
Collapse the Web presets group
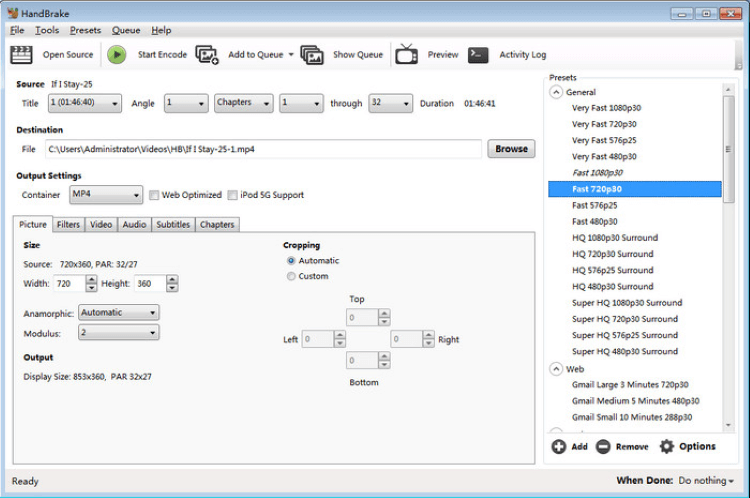556,369
